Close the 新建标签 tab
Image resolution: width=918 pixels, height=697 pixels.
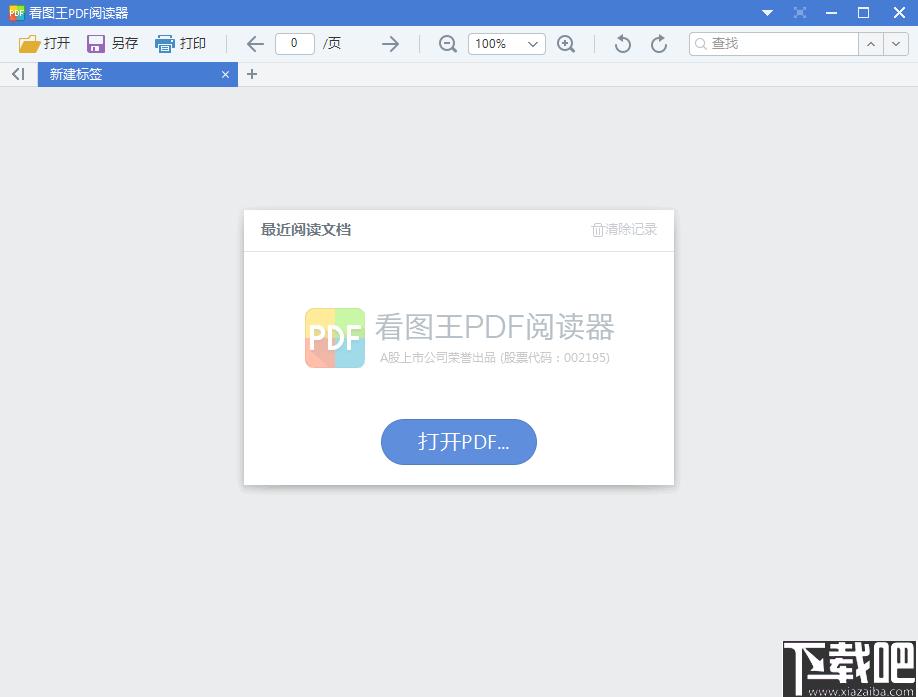pyautogui.click(x=225, y=74)
